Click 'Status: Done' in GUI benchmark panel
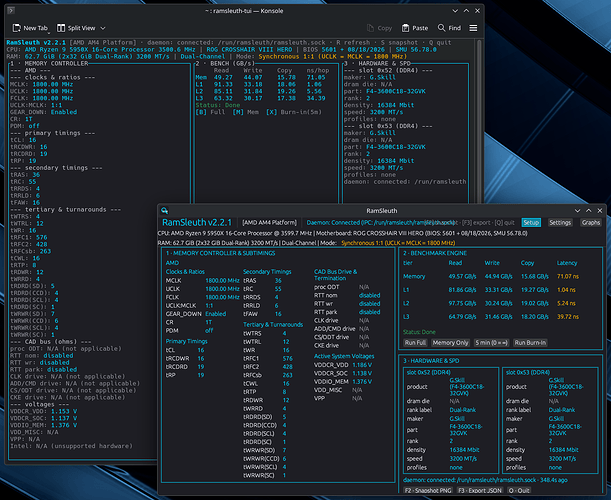The height and width of the screenshot is (500, 611). point(419,332)
